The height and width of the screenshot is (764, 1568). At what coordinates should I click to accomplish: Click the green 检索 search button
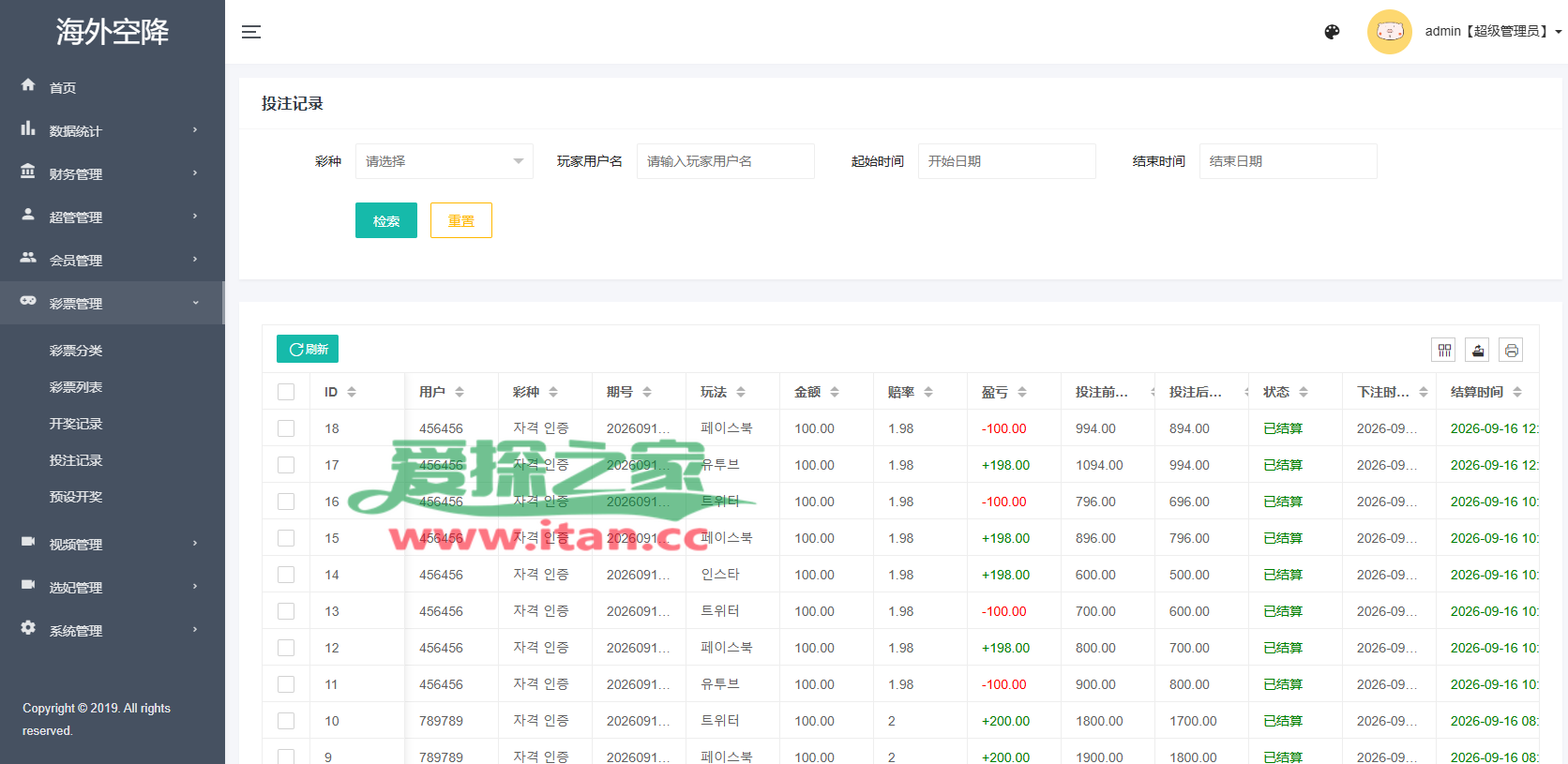pyautogui.click(x=386, y=220)
